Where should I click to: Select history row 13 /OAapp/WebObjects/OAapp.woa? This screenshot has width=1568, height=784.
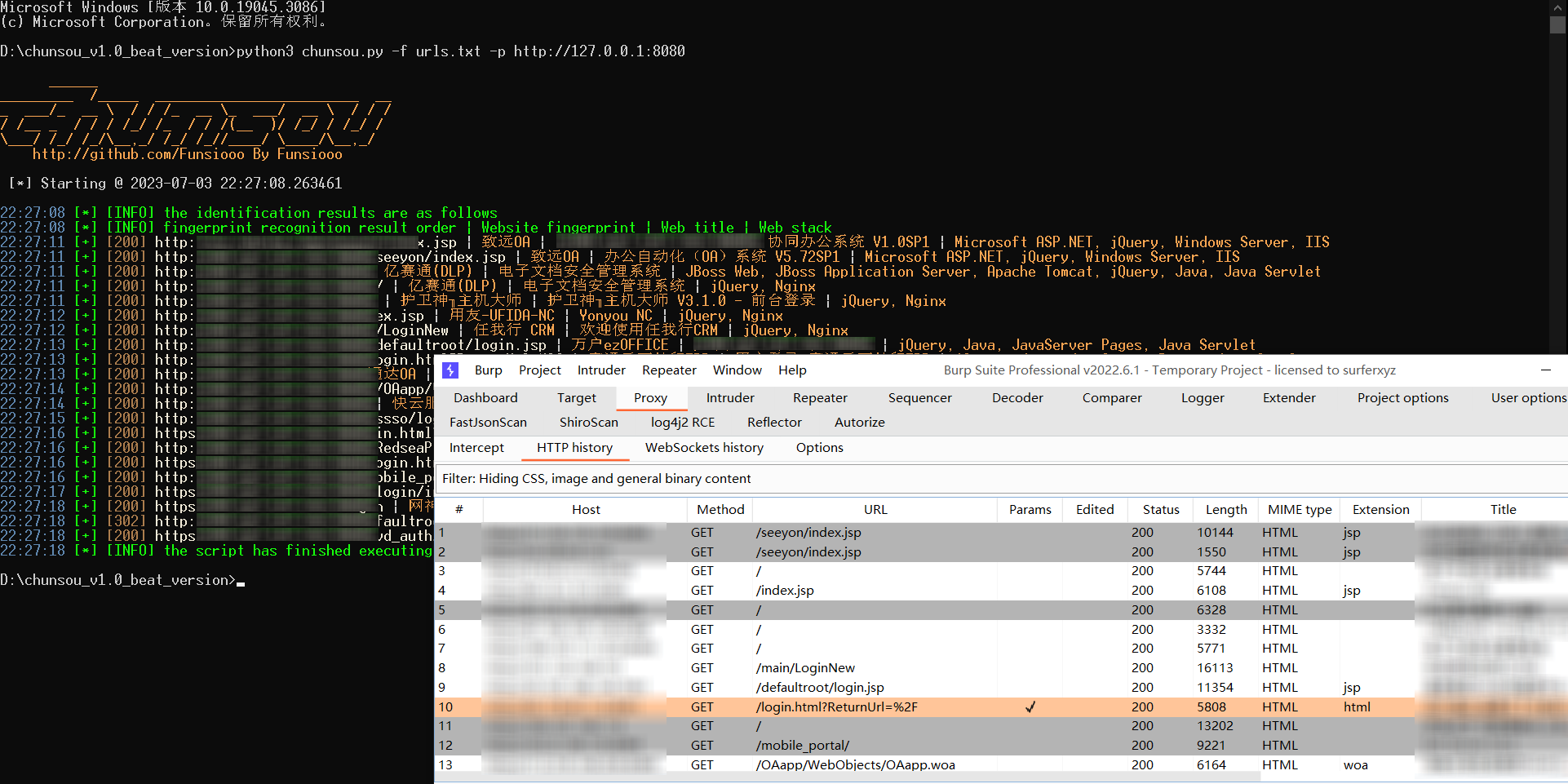1001,765
